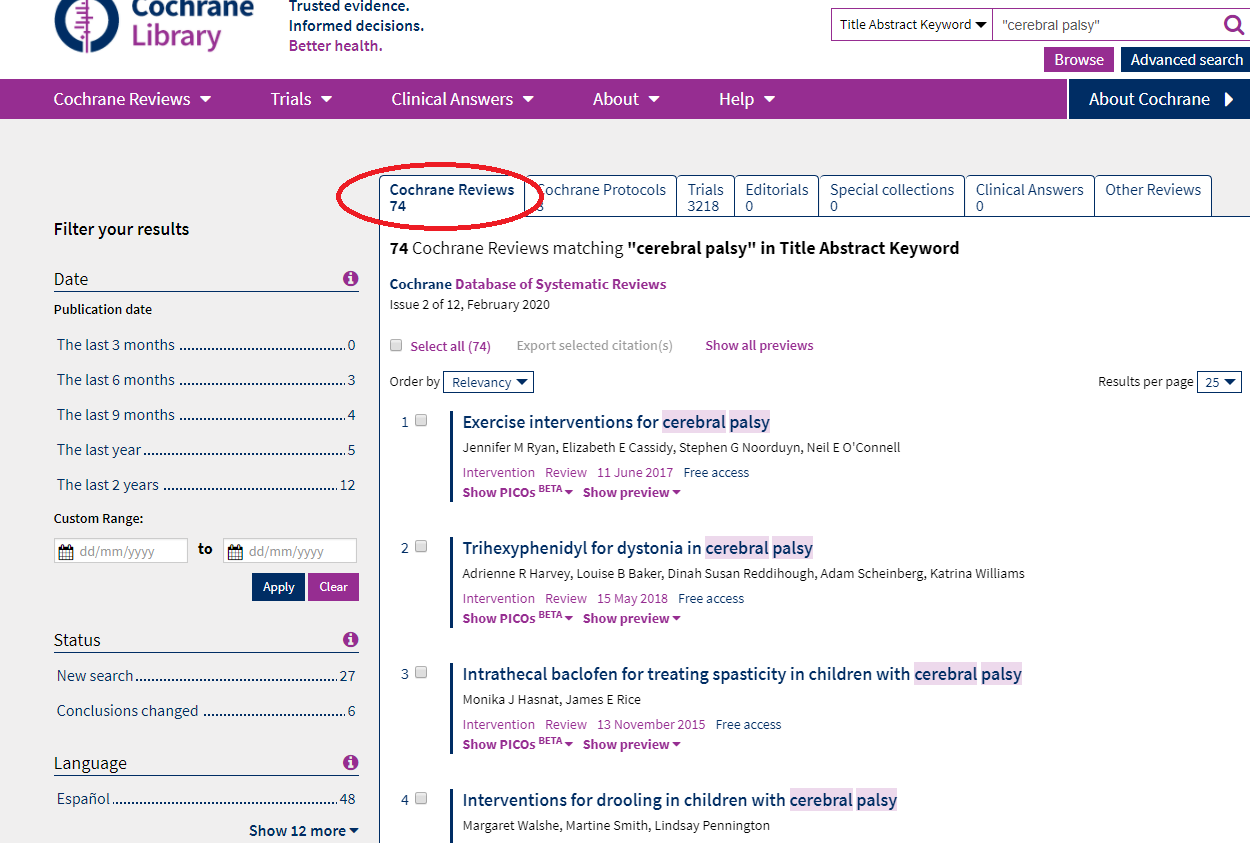Viewport: 1250px width, 843px height.
Task: Switch to the Other Reviews results tab
Action: 1153,197
